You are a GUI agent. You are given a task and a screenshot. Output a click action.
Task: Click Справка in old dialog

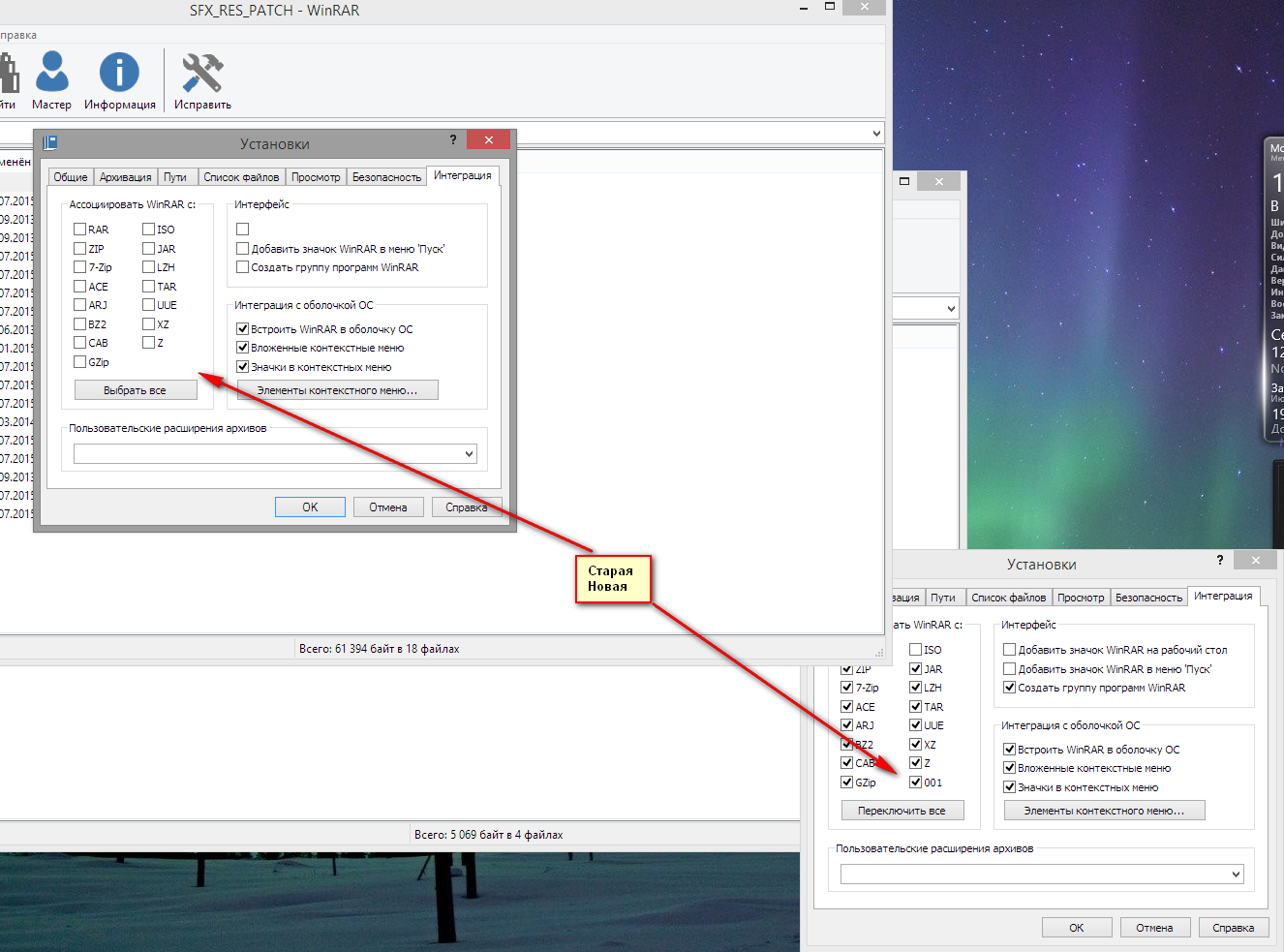[x=467, y=507]
